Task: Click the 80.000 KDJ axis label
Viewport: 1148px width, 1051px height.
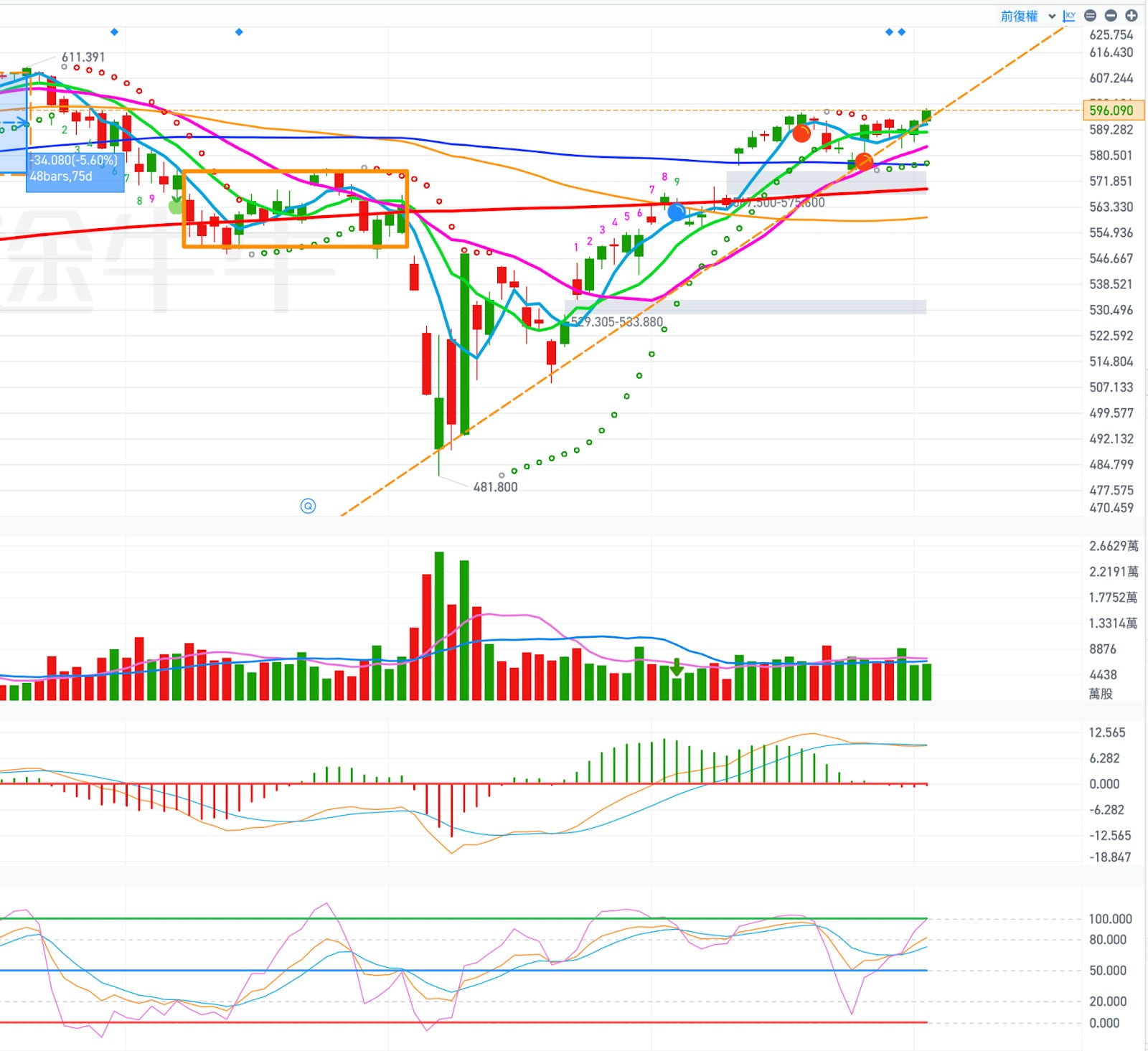Action: (1108, 940)
